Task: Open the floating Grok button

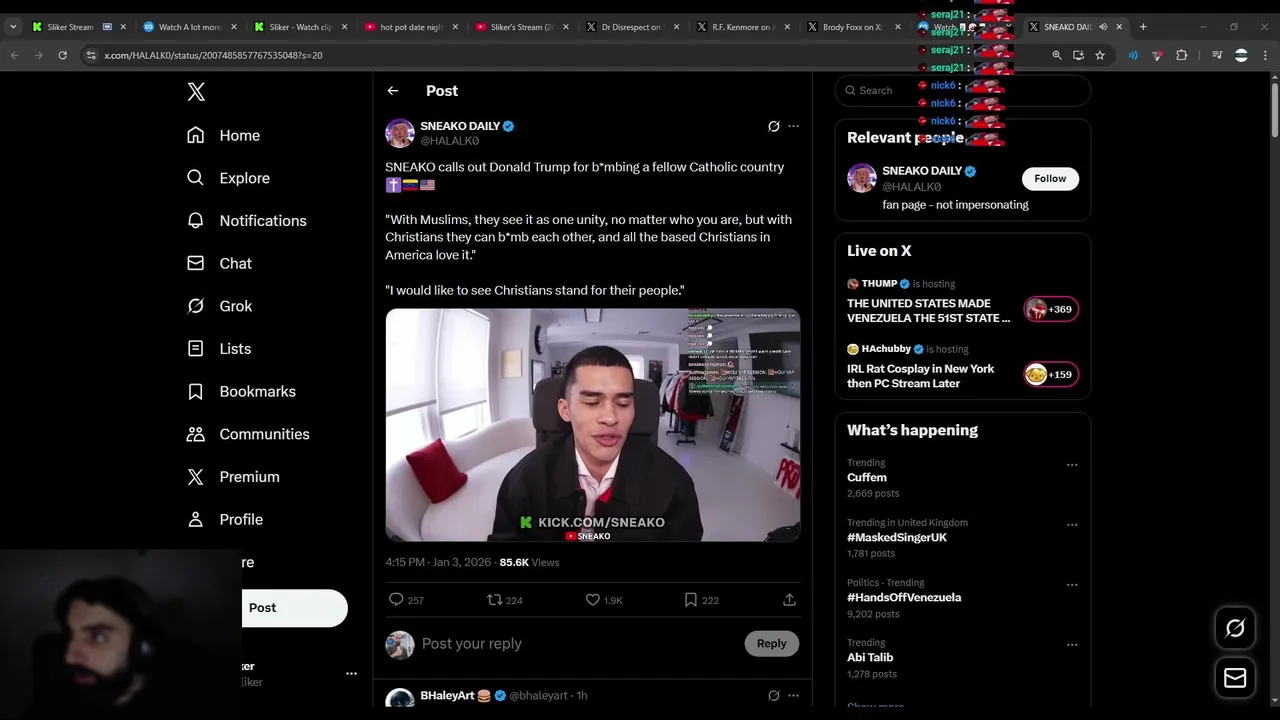Action: pyautogui.click(x=1235, y=628)
